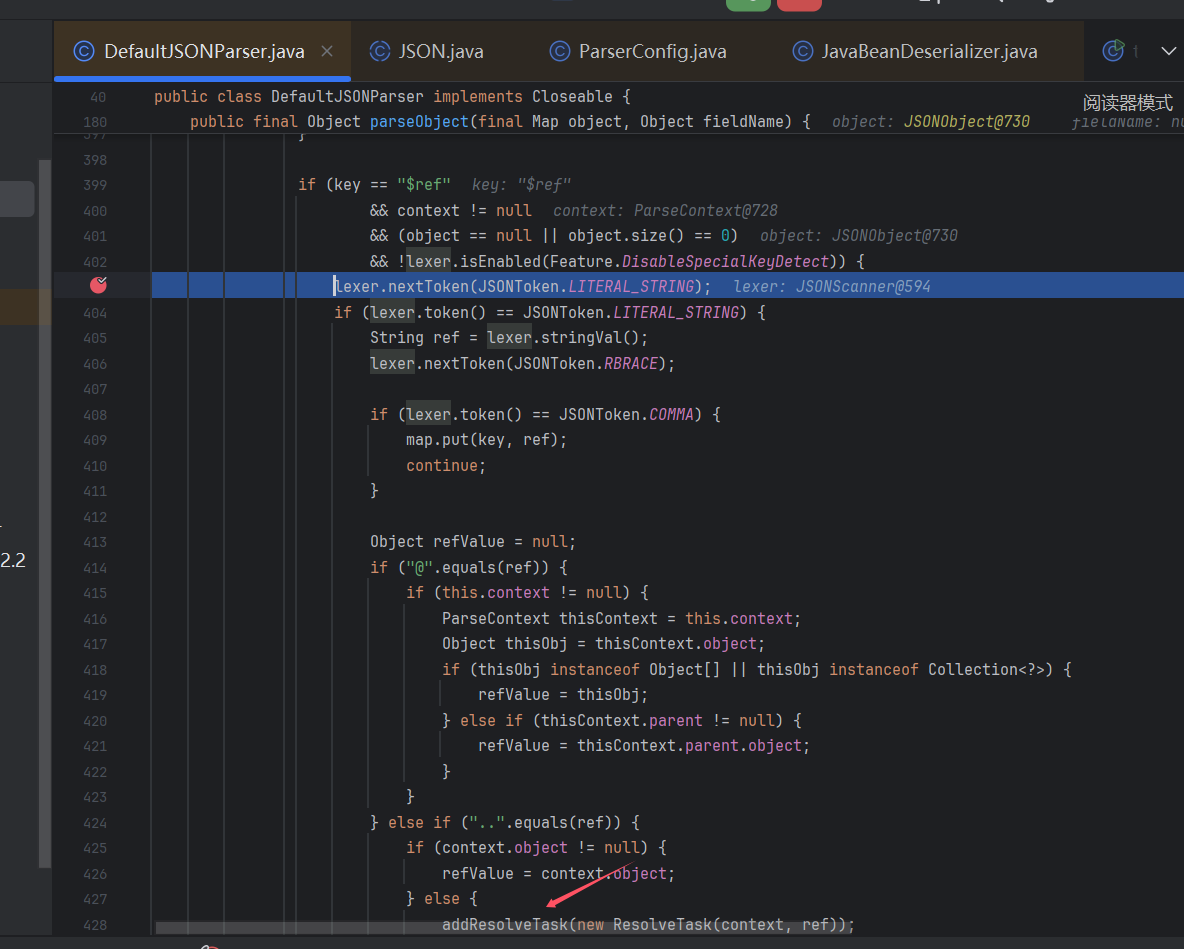Click gutter line number 428
1184x949 pixels.
click(x=95, y=925)
